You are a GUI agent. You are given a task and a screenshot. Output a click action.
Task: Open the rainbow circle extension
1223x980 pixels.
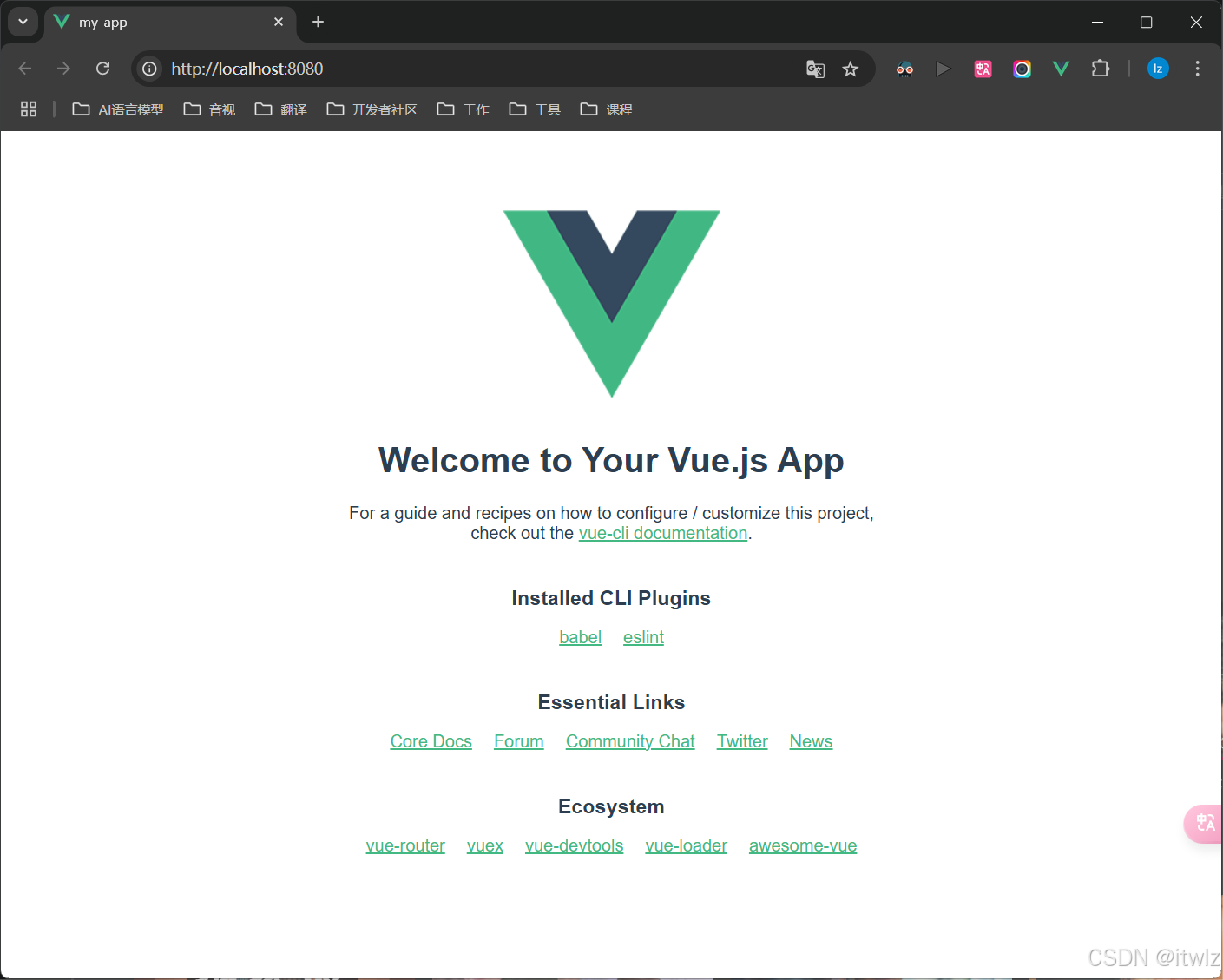tap(1022, 69)
